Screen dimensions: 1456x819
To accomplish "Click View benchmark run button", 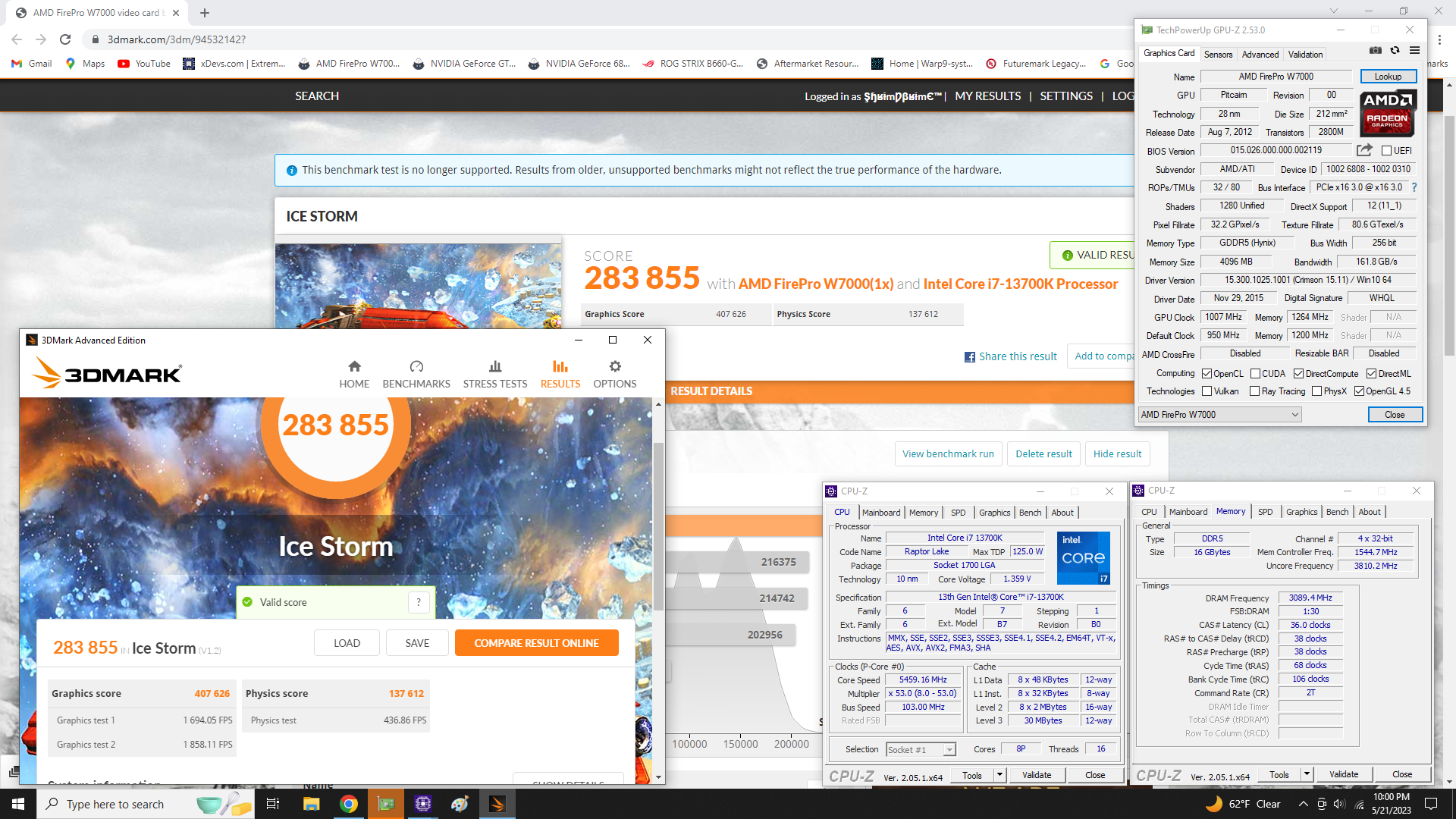I will (948, 454).
